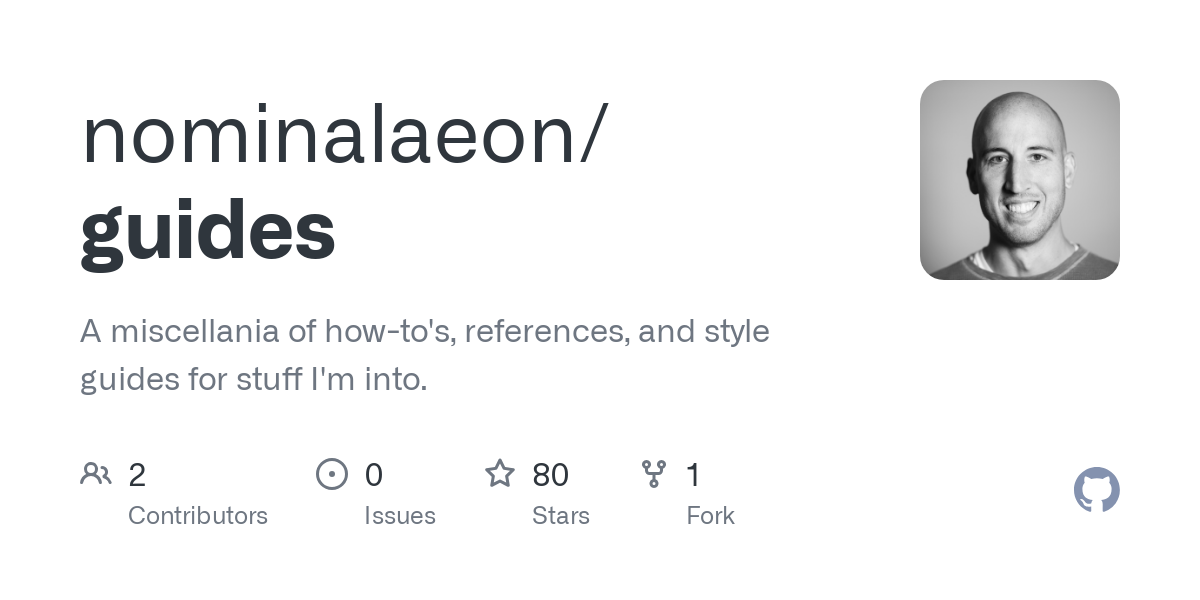This screenshot has width=1200, height=600.
Task: Select the "guides for stuff I'm into" line
Action: click(253, 380)
